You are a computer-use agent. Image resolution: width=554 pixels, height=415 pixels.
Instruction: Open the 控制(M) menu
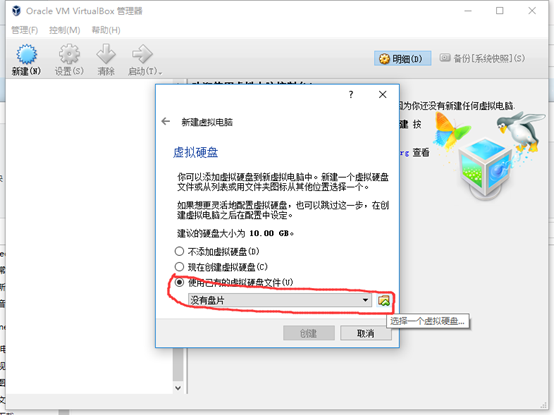[65, 30]
